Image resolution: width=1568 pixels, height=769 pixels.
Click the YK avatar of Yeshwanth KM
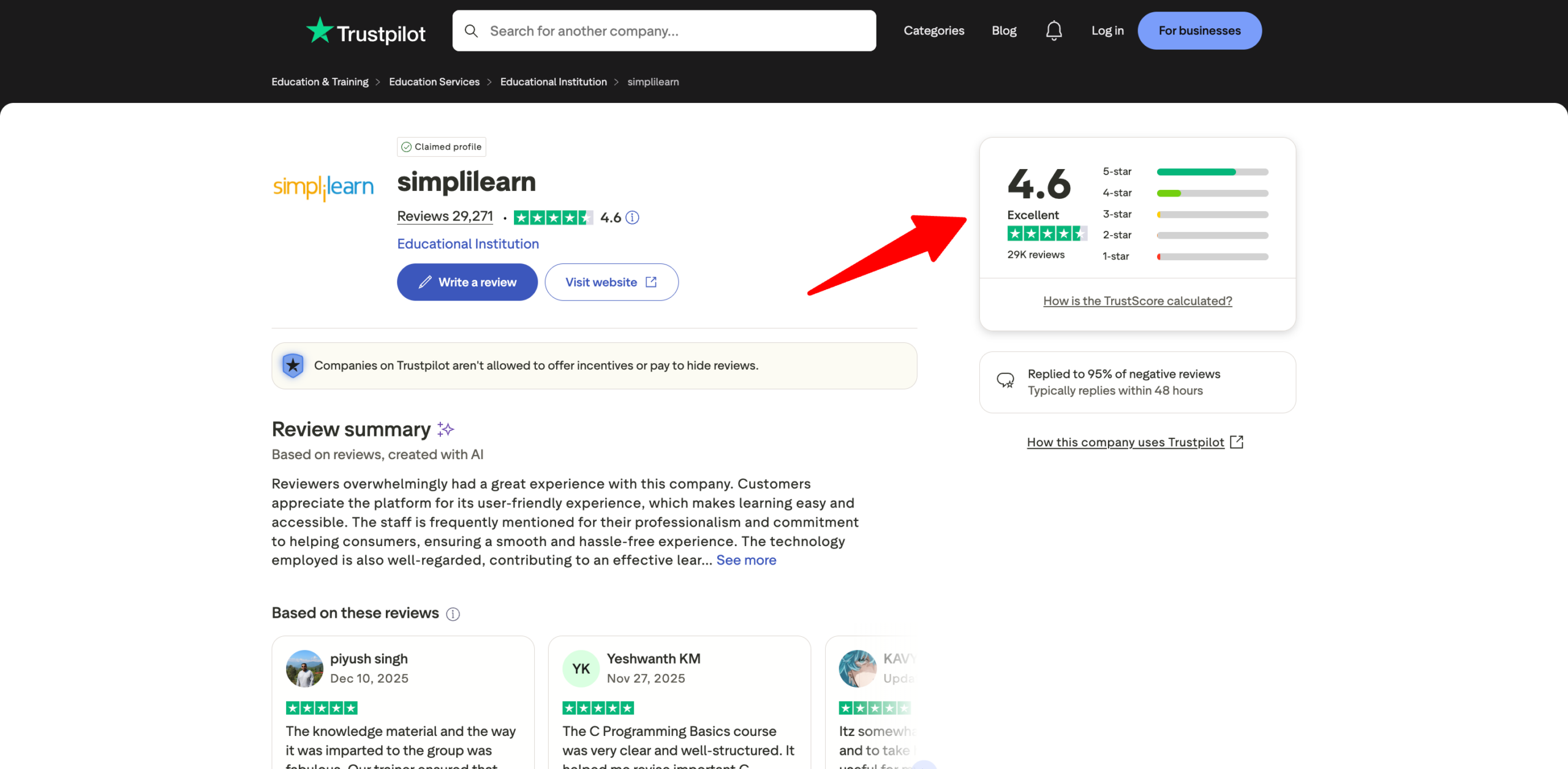pos(581,669)
